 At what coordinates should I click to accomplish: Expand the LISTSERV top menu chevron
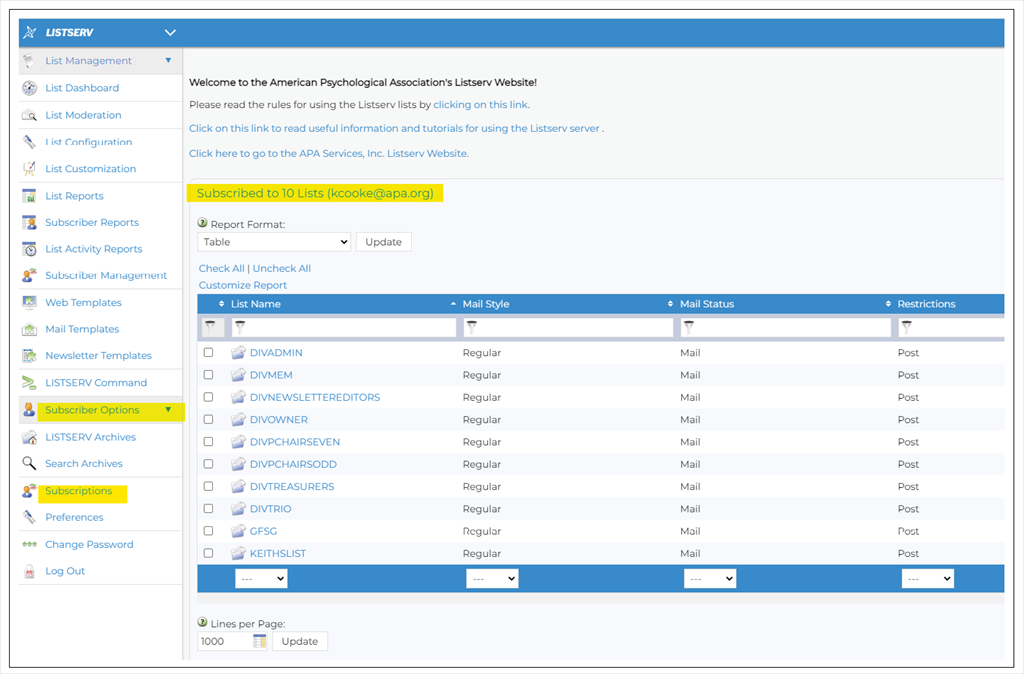170,33
